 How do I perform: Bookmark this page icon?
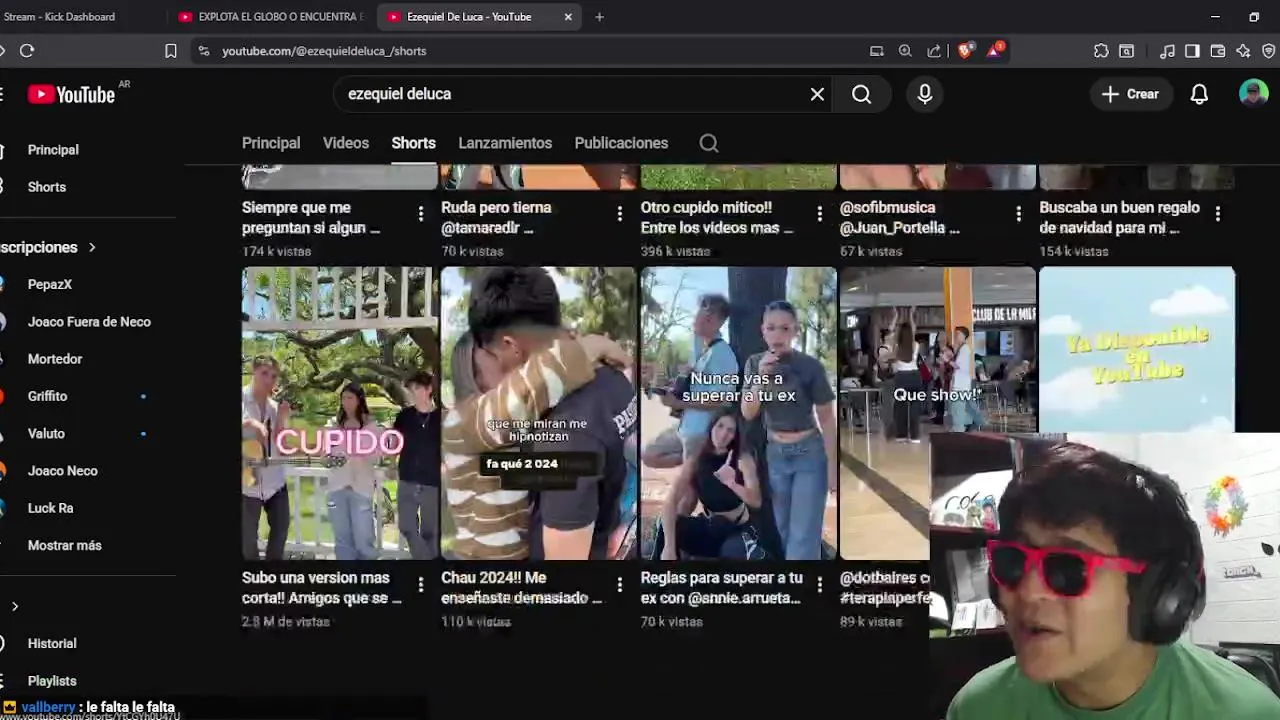pyautogui.click(x=171, y=51)
